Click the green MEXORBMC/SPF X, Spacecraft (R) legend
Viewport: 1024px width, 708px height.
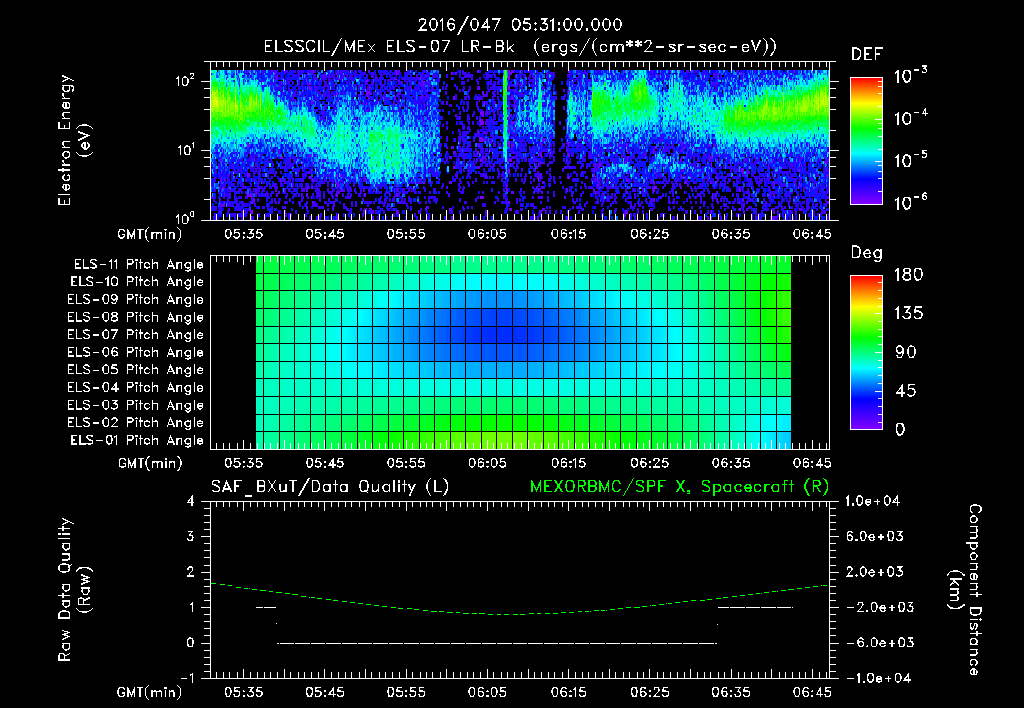pos(679,487)
